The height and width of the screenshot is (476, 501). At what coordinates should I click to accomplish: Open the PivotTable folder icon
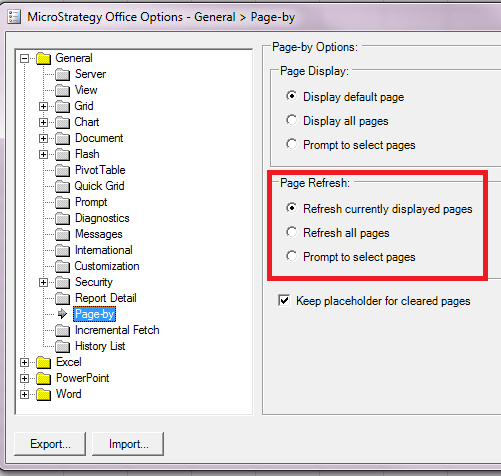pos(62,170)
